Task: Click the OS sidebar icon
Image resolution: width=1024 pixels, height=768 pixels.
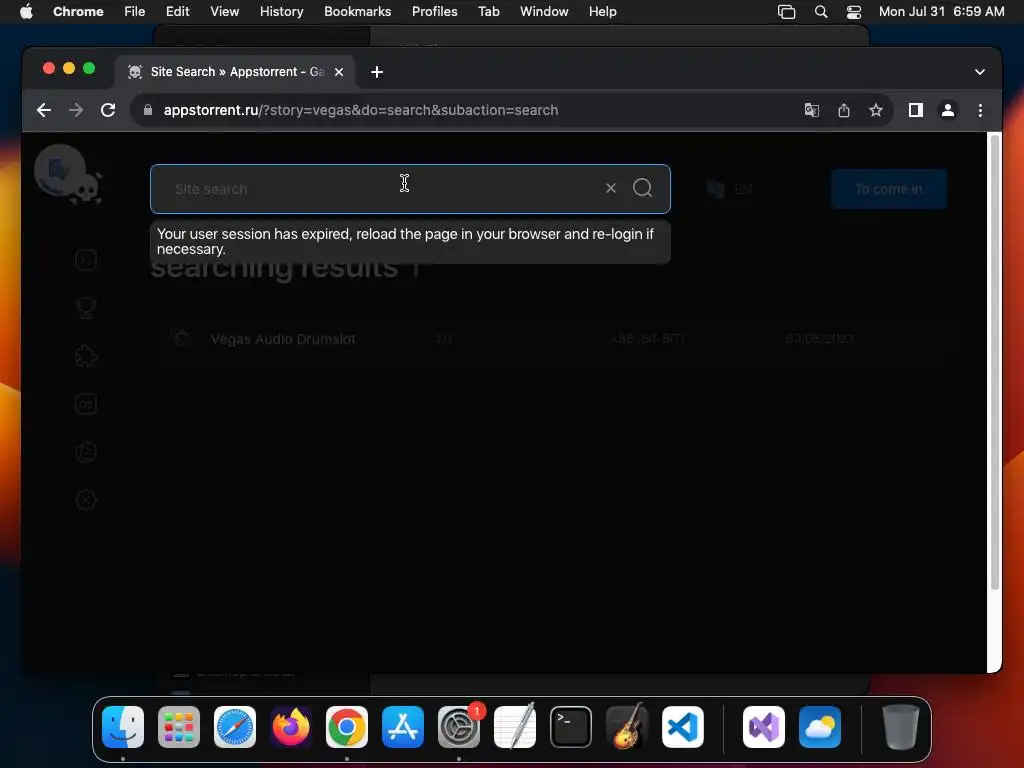Action: click(x=86, y=404)
